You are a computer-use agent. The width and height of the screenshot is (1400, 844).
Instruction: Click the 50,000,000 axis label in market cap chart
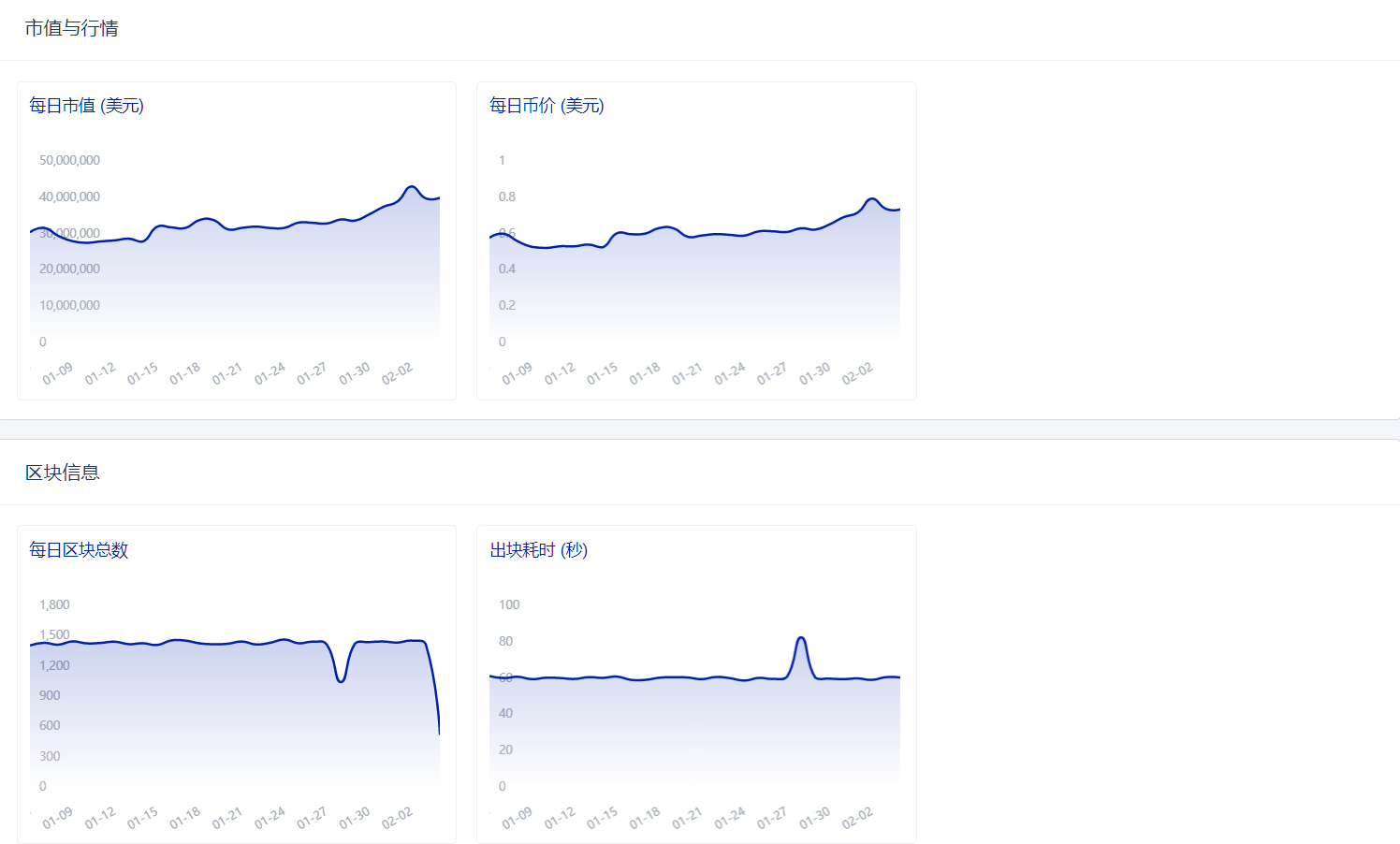[69, 161]
